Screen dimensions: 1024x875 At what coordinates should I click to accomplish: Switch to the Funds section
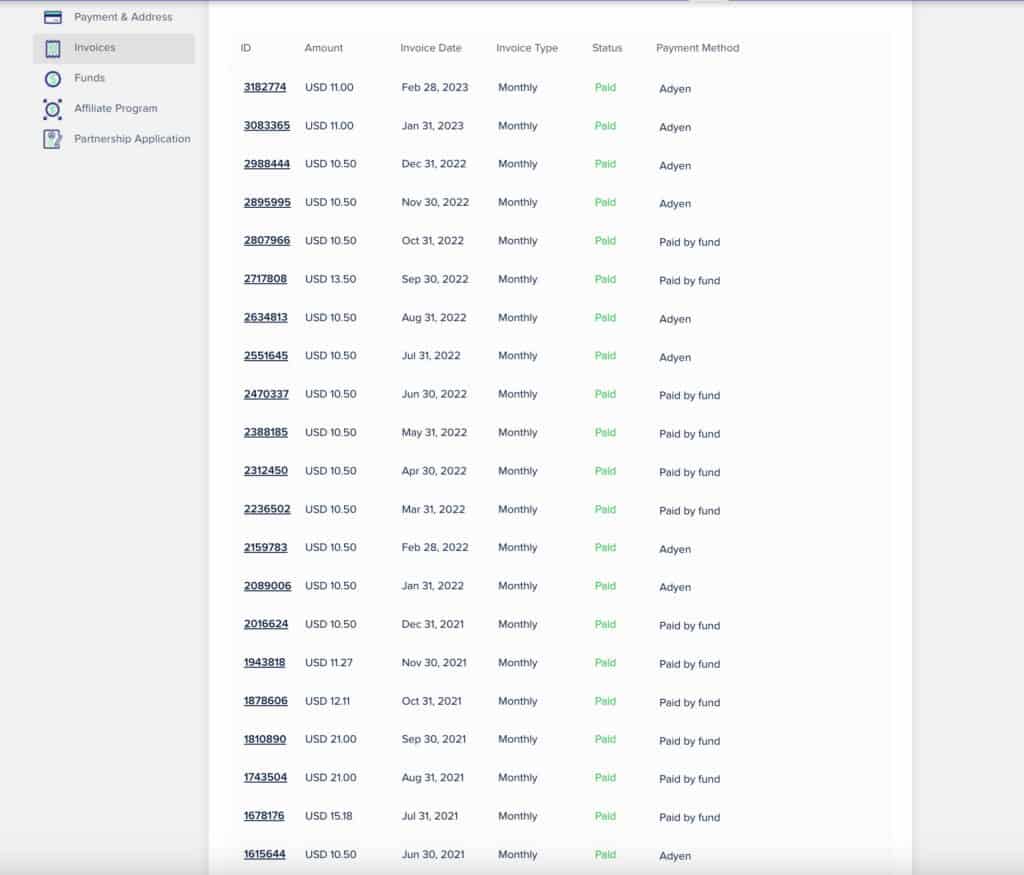(x=89, y=77)
